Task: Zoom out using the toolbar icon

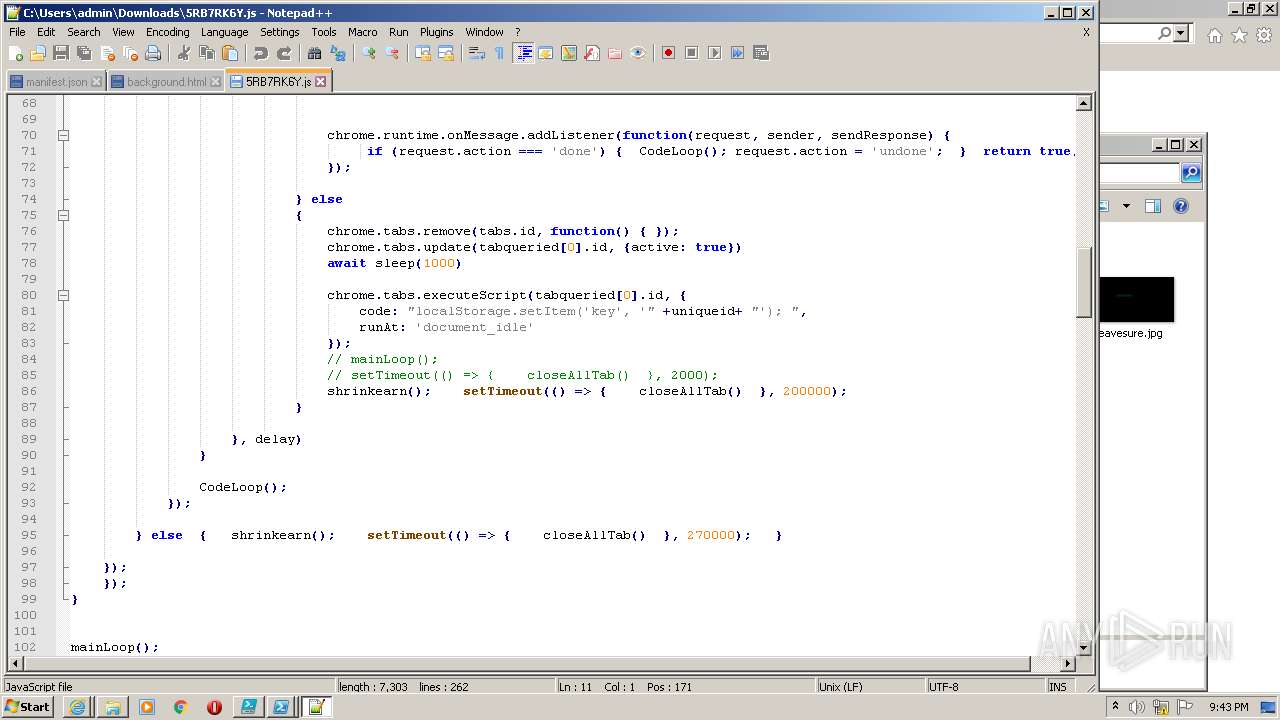Action: point(392,53)
